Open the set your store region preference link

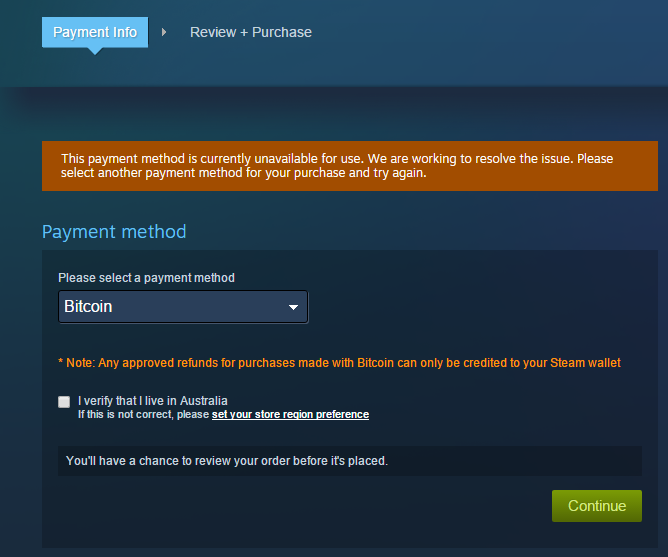click(290, 414)
